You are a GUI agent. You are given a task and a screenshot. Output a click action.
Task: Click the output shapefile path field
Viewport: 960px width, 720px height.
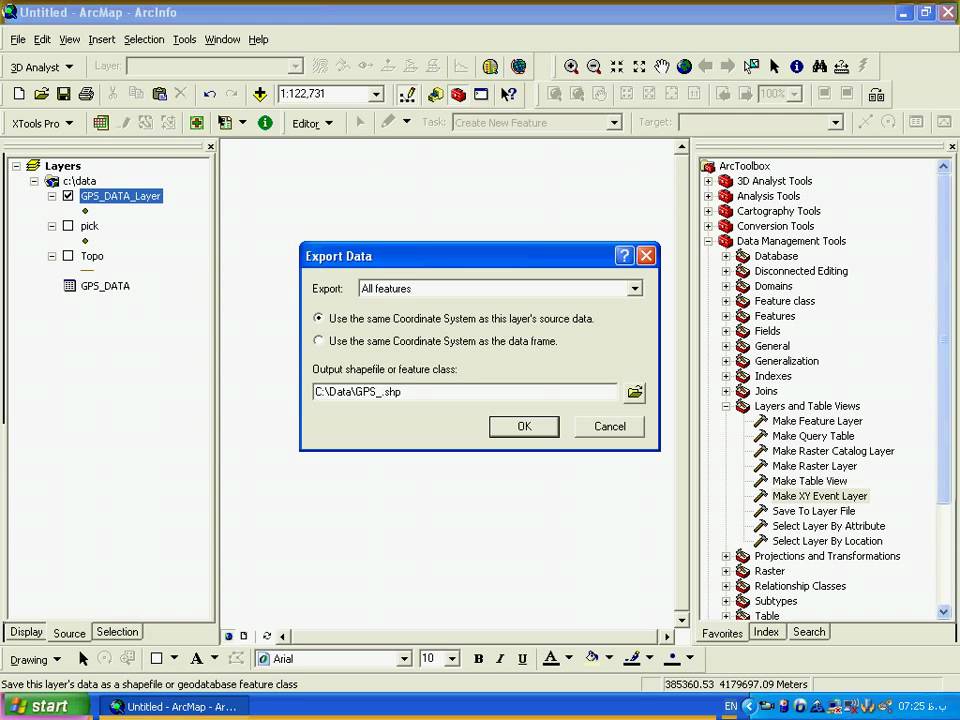coord(465,392)
